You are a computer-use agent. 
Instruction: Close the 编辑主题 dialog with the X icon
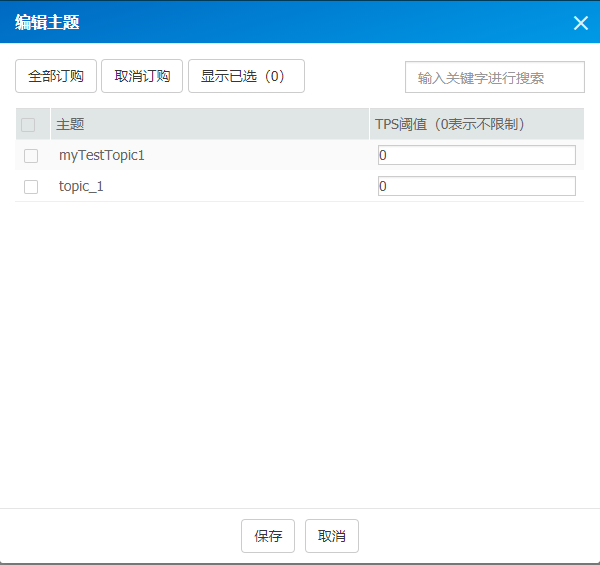580,23
